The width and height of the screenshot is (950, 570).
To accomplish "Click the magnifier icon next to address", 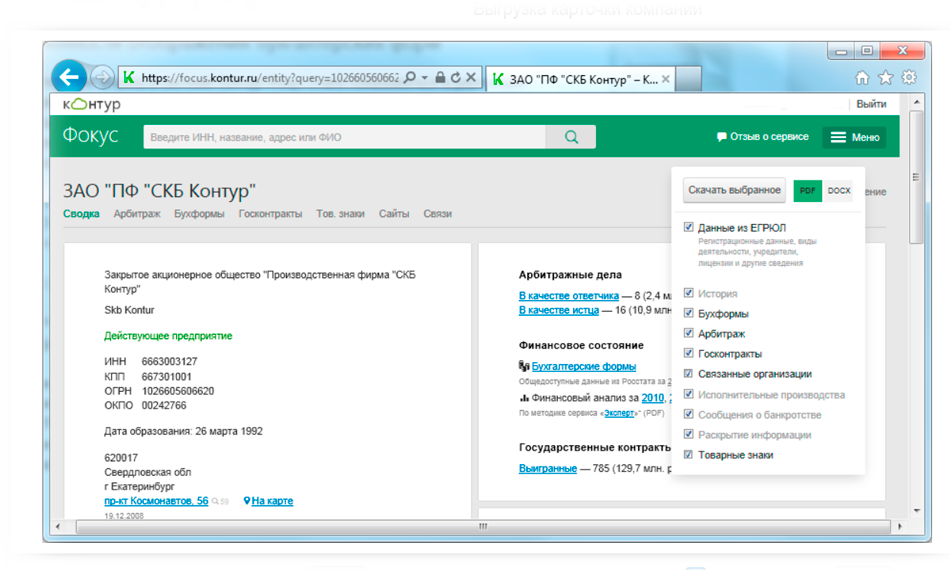I will click(x=215, y=502).
